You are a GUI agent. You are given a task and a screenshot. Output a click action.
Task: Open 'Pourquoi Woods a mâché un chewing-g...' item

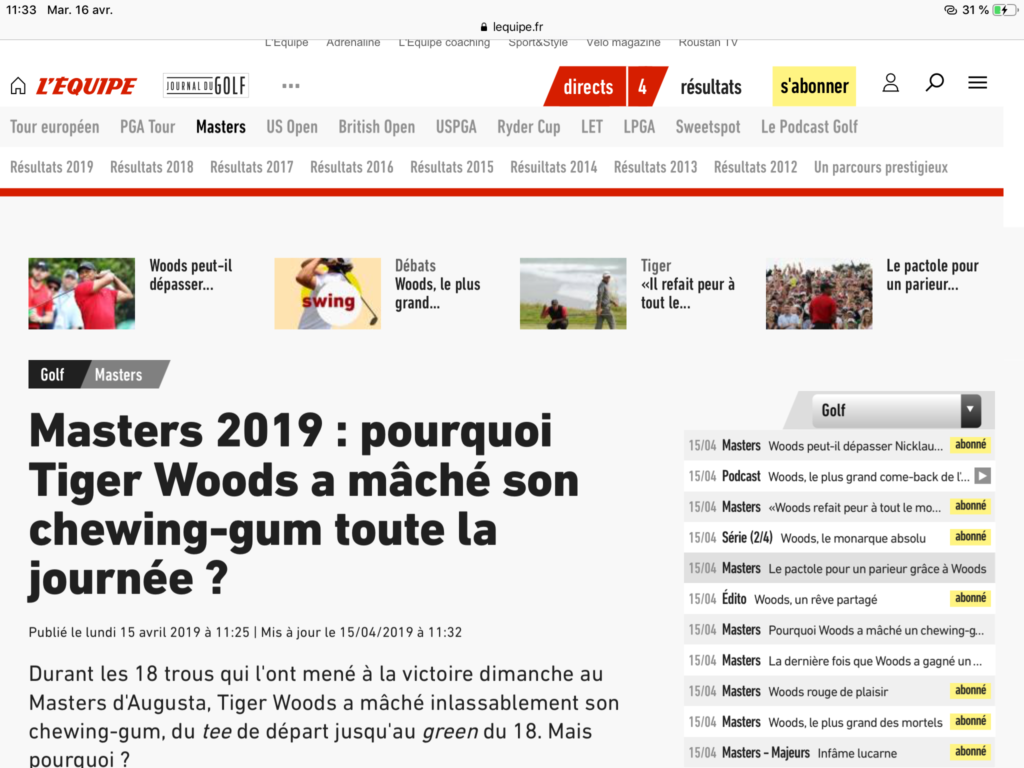(x=839, y=630)
